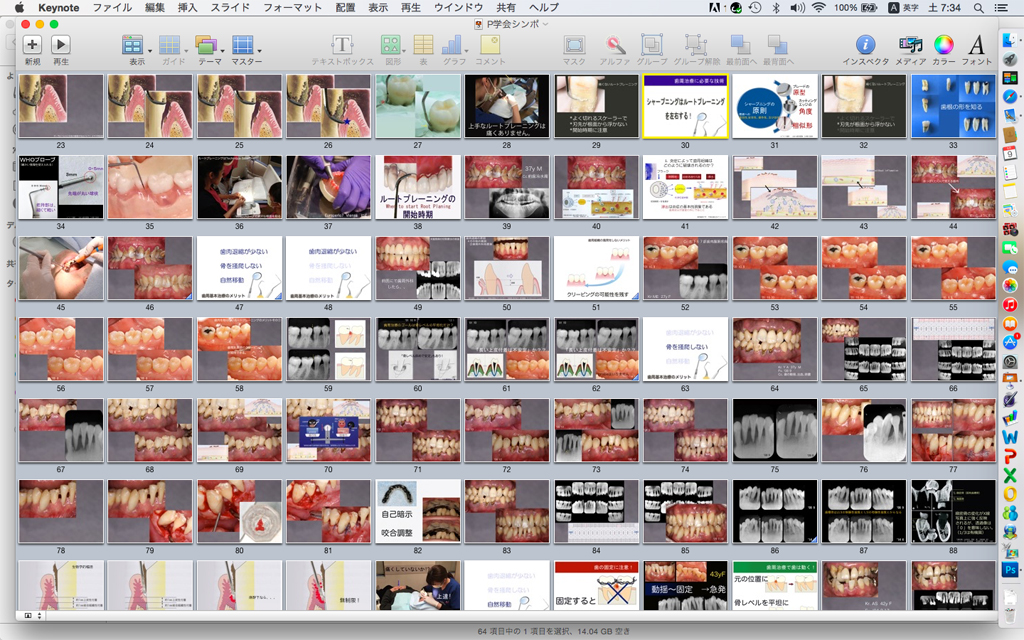
Task: Open the メディア media browser
Action: [x=910, y=44]
